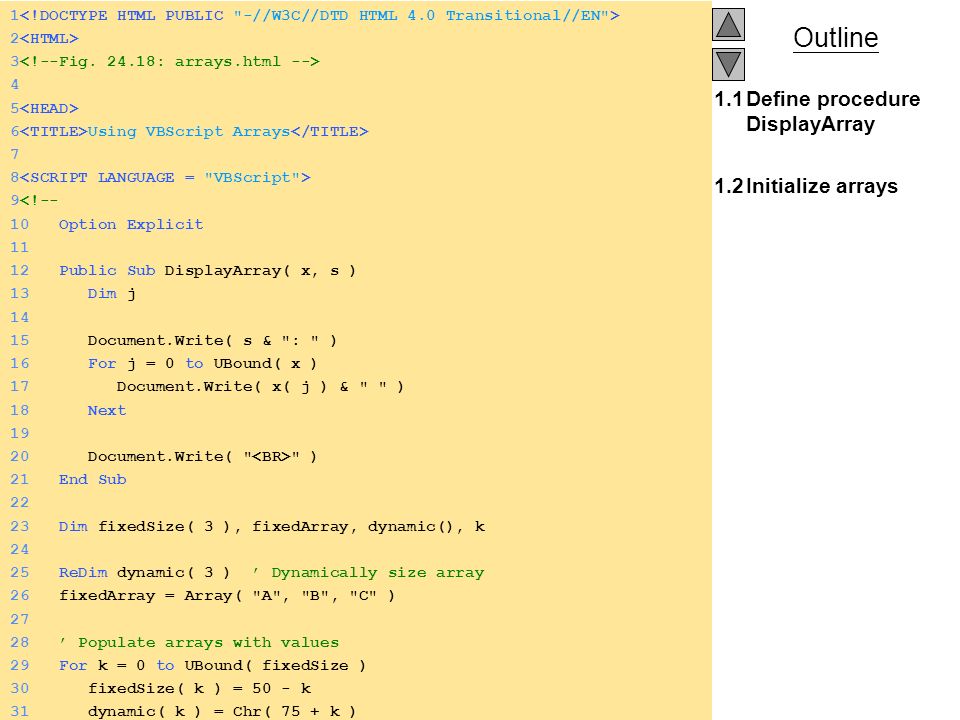Click the comment opener on line 9
The image size is (960, 720).
coord(39,201)
